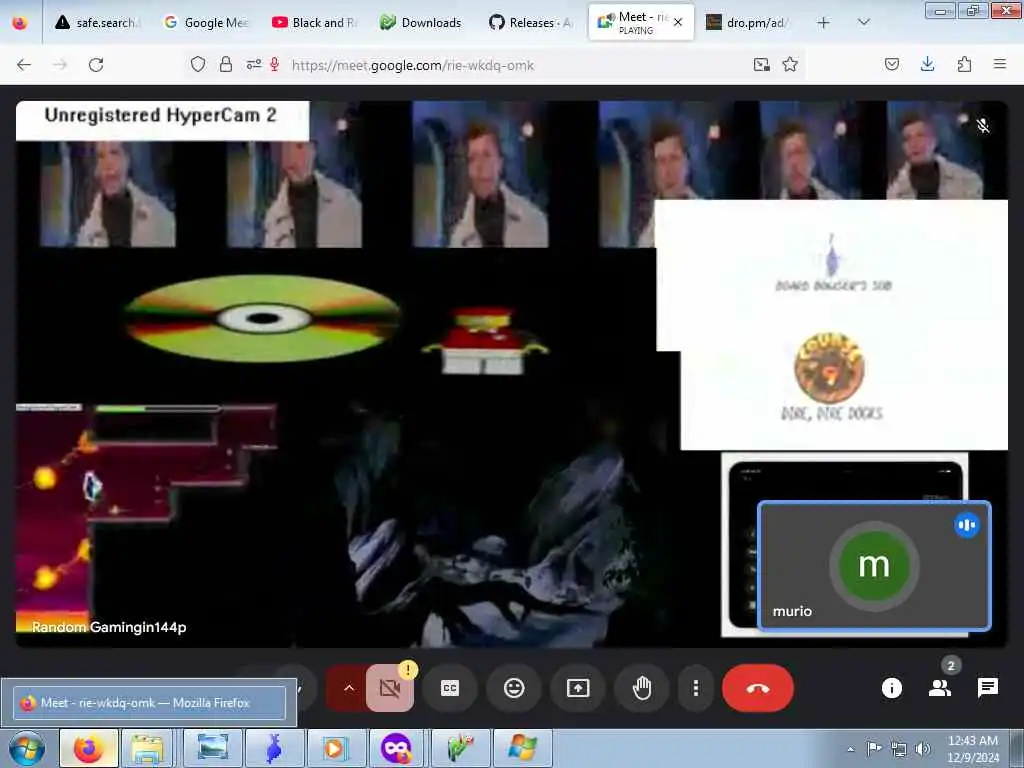Click the microphone permission indicator in URL bar

(x=275, y=65)
